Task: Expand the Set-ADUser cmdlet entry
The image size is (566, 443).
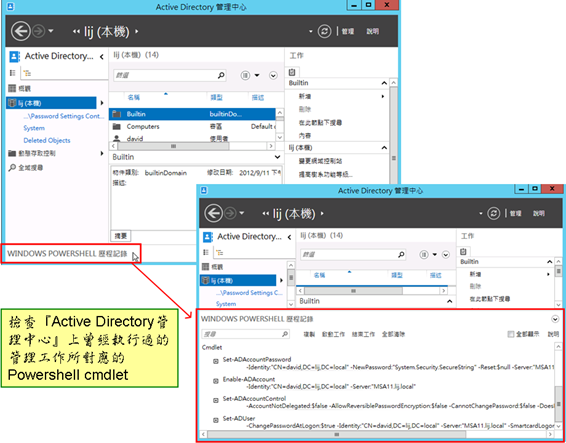Action: pyautogui.click(x=216, y=420)
